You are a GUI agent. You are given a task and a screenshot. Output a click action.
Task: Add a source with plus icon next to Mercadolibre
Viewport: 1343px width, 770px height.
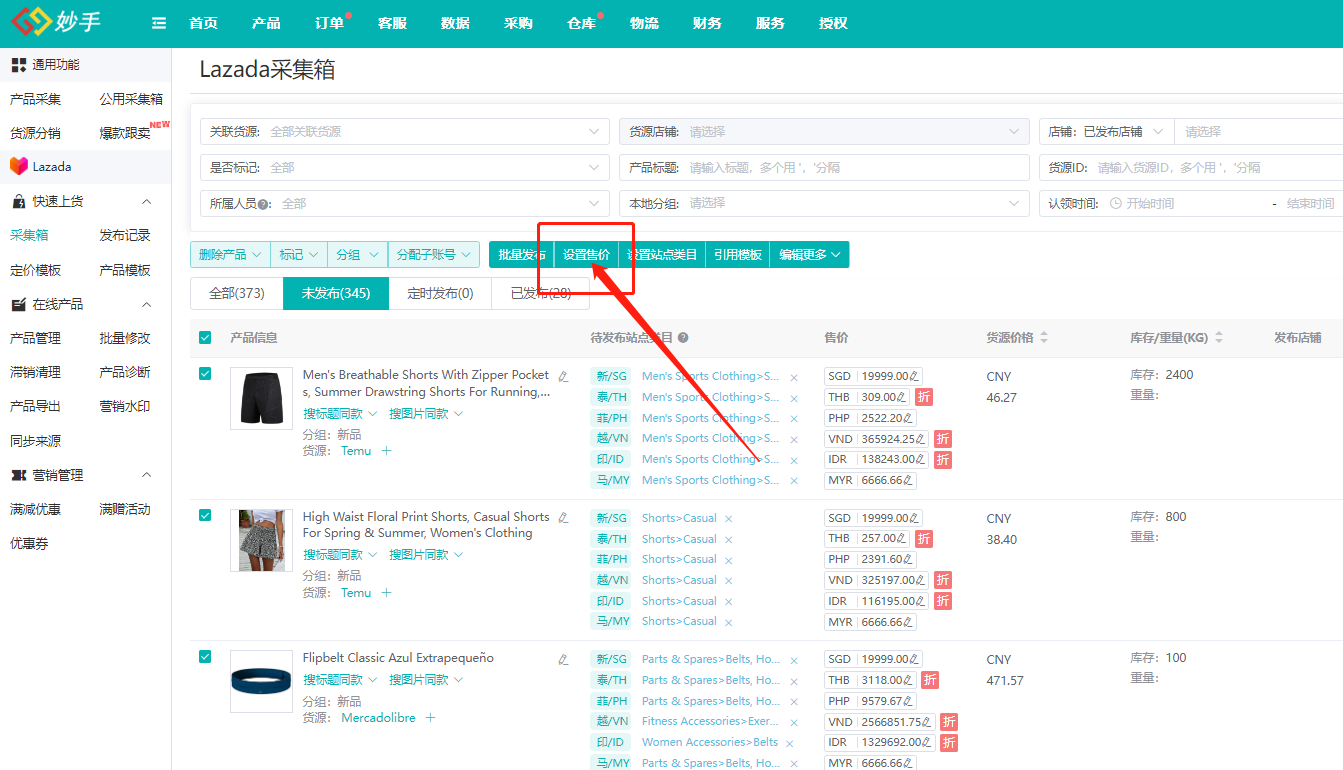click(430, 718)
